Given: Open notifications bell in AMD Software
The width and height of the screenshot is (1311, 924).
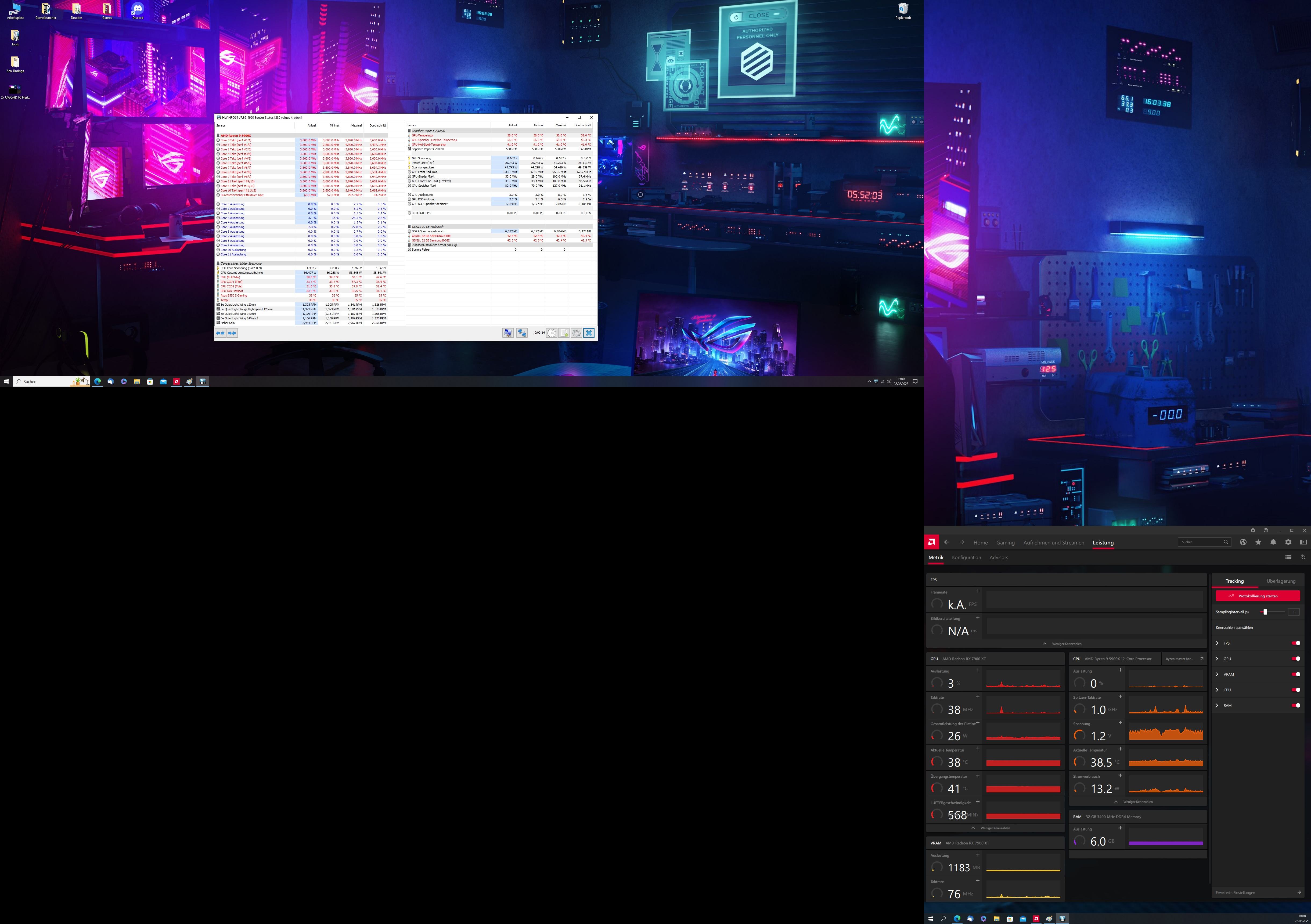Looking at the screenshot, I should point(1273,542).
